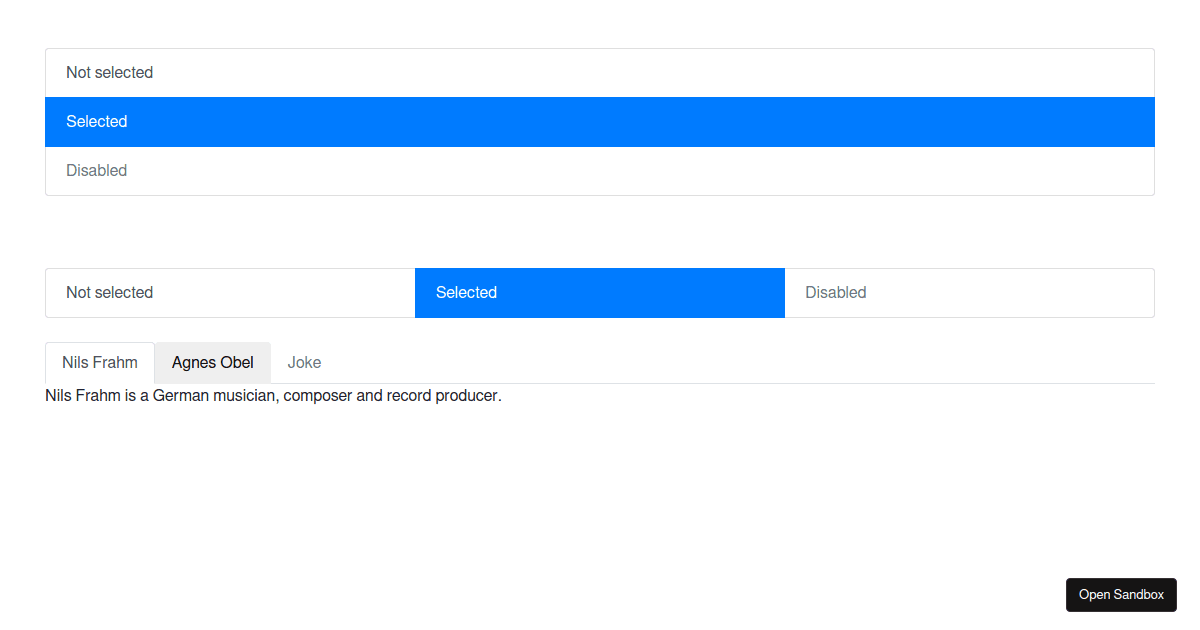
Task: Toggle the first row of the stacked list
Action: (600, 73)
